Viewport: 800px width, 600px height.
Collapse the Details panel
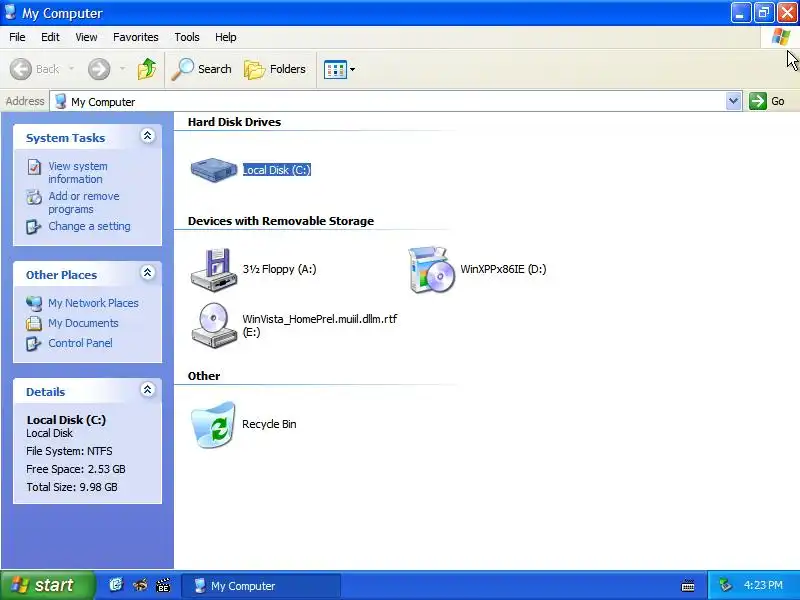[x=147, y=390]
